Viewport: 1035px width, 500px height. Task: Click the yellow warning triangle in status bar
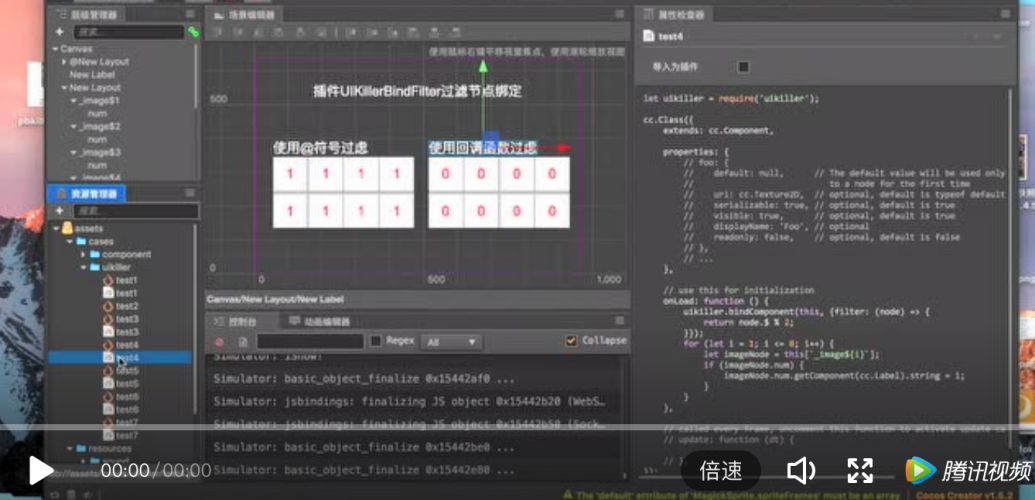pyautogui.click(x=567, y=494)
